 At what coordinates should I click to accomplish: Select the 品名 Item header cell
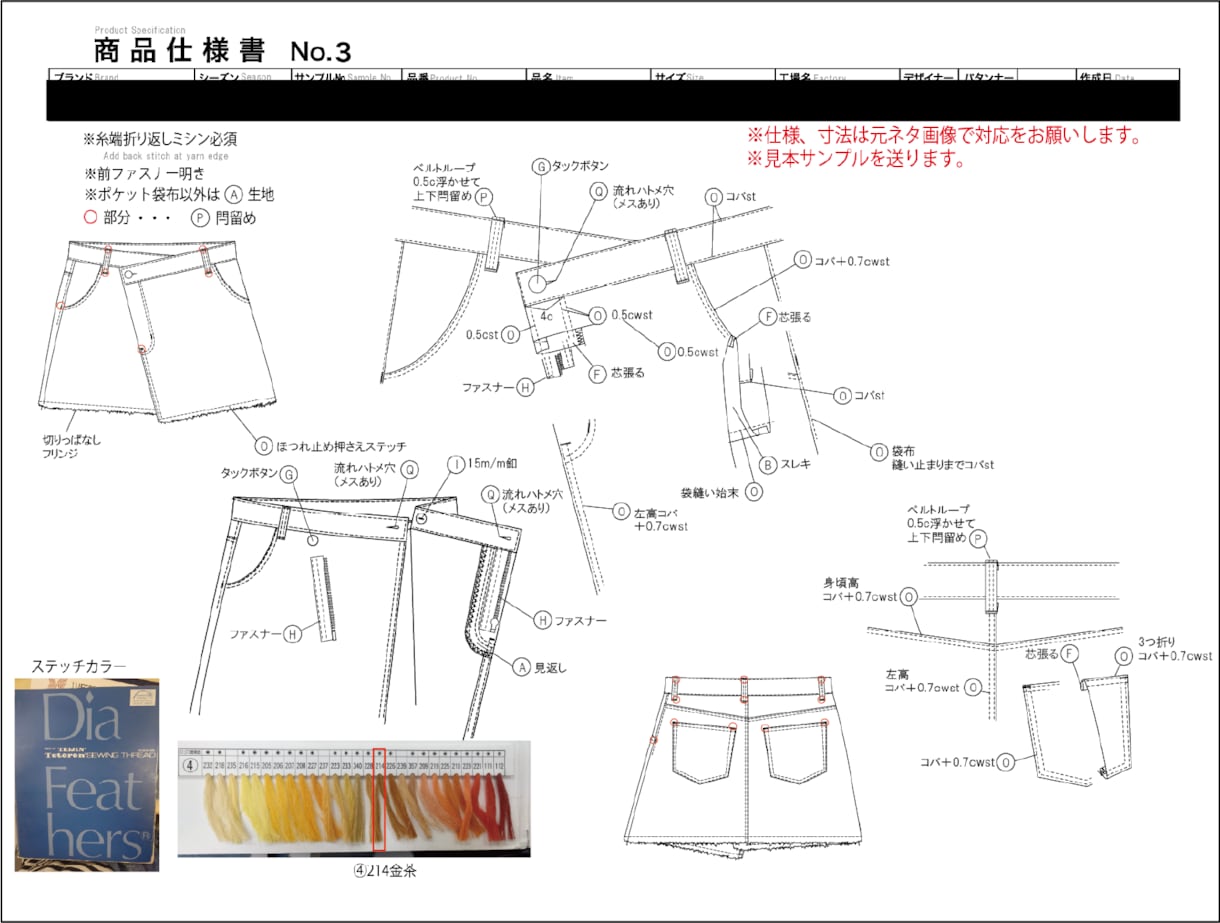point(589,76)
